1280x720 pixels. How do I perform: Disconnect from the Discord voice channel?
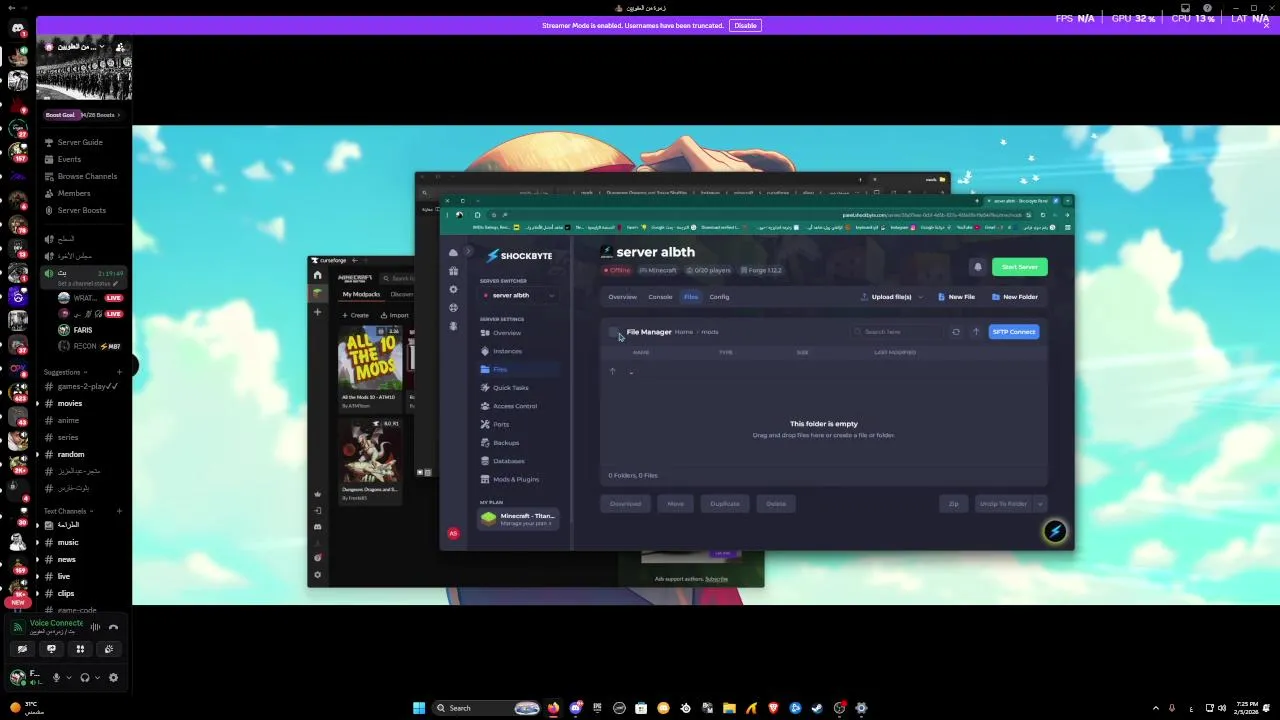pyautogui.click(x=113, y=628)
